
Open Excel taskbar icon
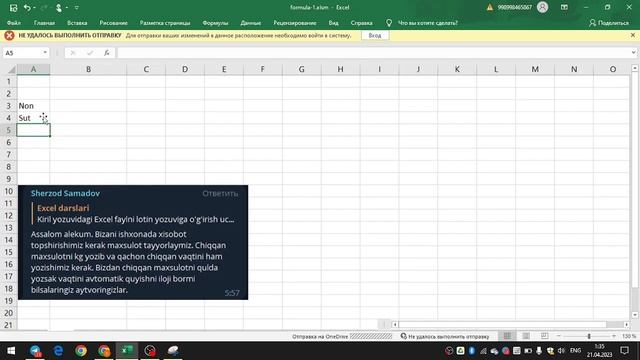click(127, 351)
